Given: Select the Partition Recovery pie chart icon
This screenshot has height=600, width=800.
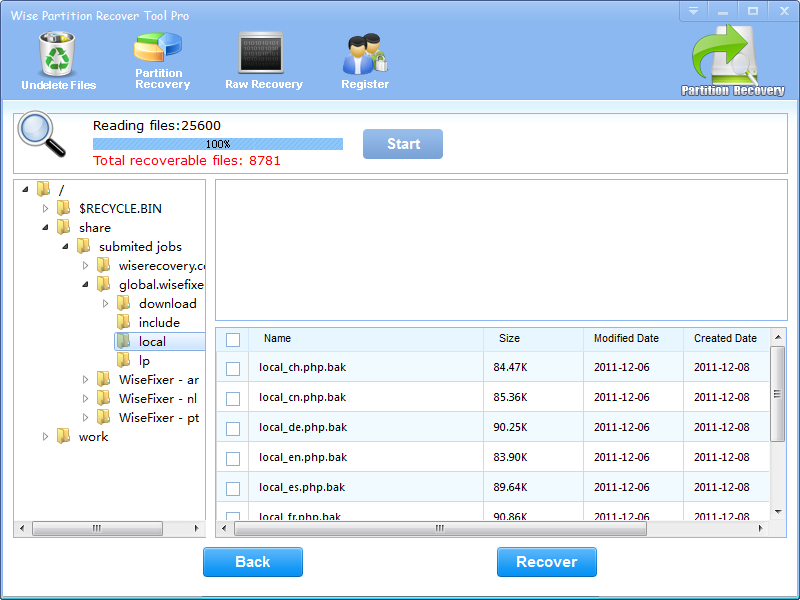Looking at the screenshot, I should click(x=159, y=50).
